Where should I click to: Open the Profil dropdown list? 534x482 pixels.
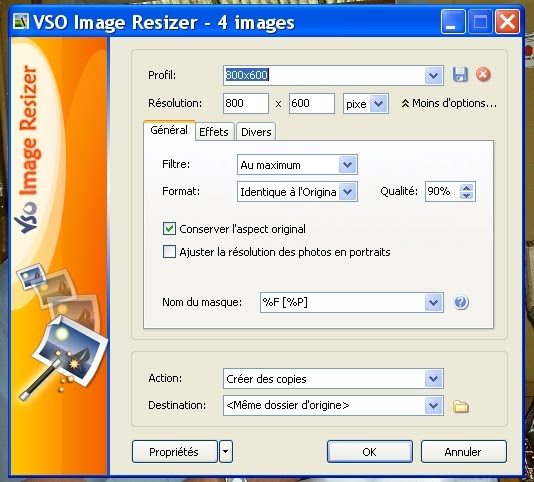pos(434,75)
